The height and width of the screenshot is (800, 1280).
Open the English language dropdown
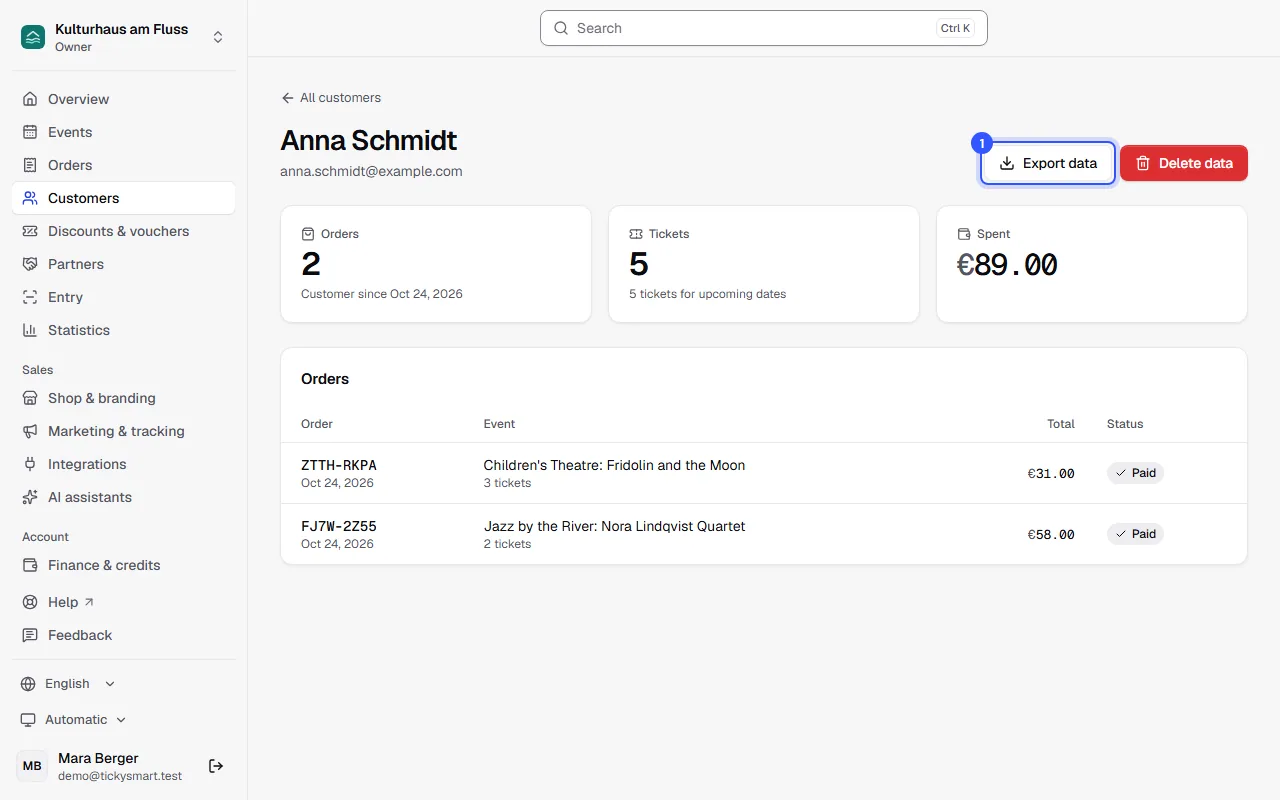(68, 684)
